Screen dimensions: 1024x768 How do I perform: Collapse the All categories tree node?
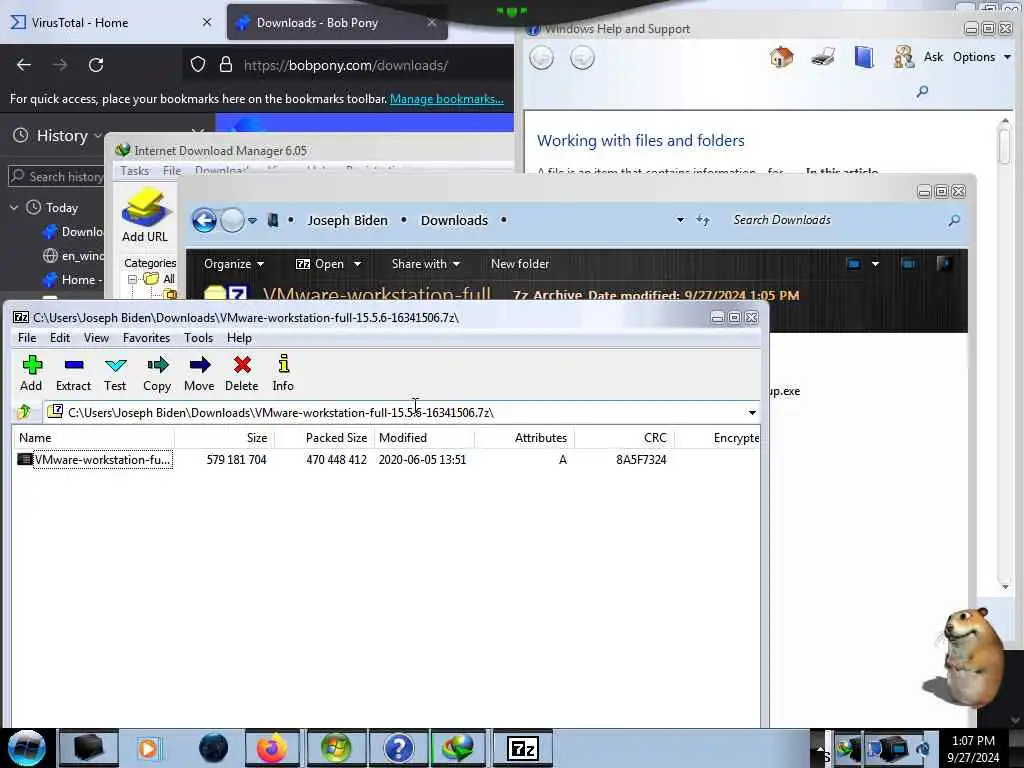[x=132, y=279]
